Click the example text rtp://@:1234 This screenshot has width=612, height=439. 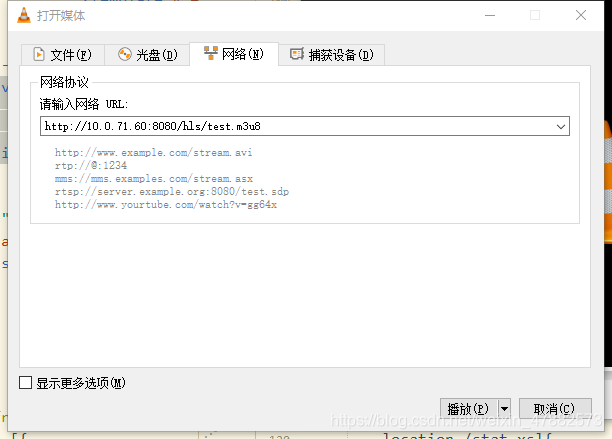click(91, 165)
